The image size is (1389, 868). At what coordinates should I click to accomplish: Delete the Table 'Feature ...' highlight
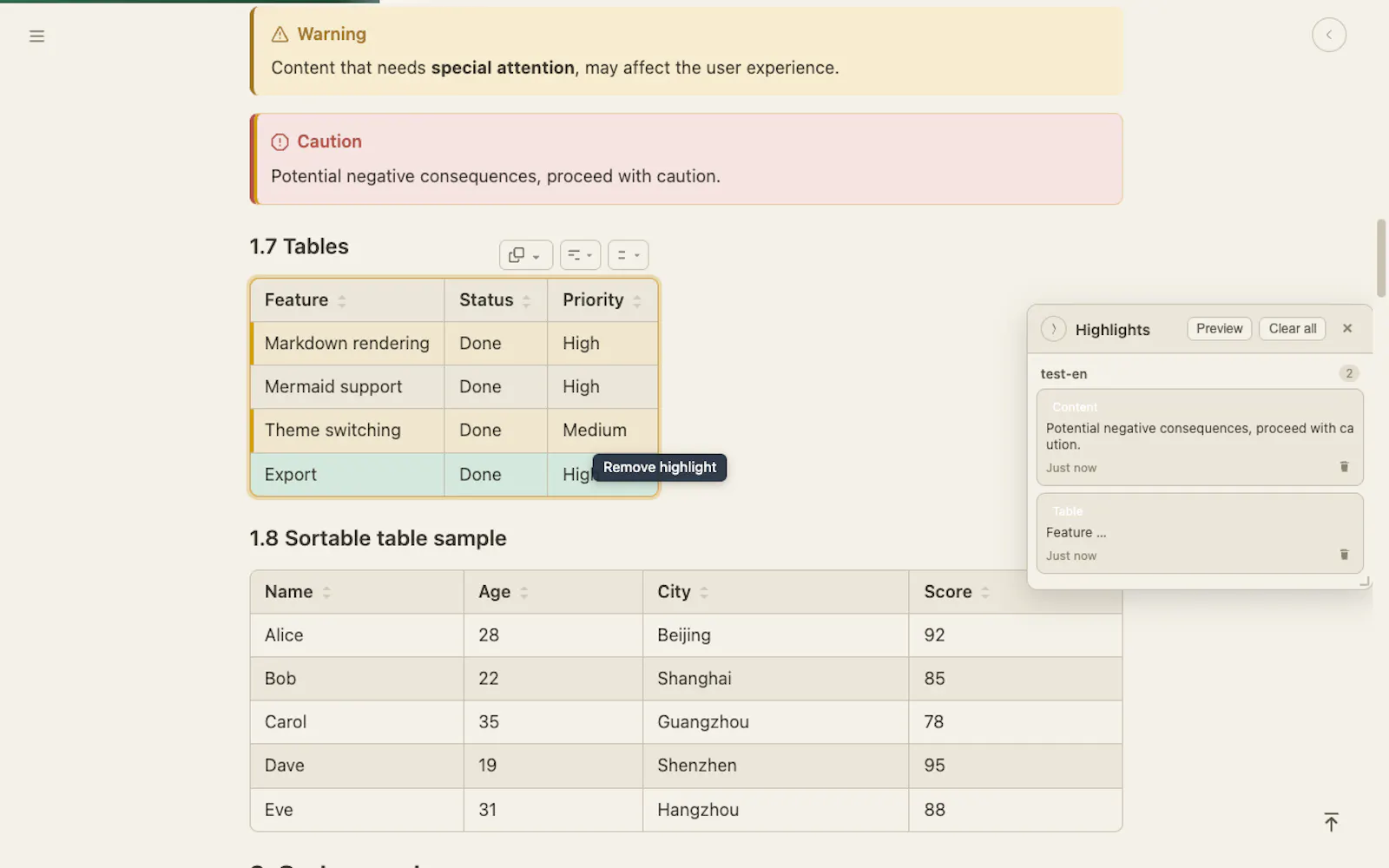1344,555
